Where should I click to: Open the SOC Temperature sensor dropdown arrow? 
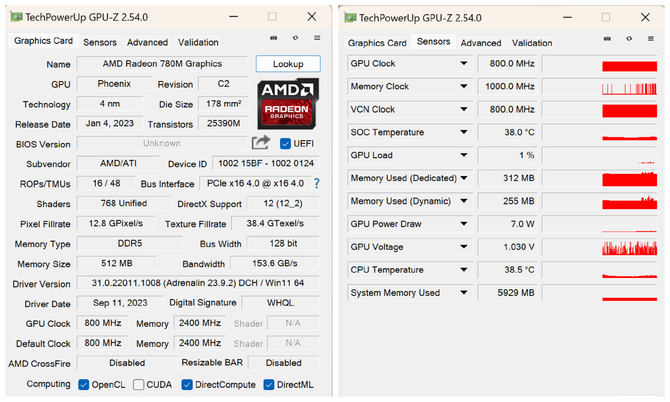[x=464, y=132]
